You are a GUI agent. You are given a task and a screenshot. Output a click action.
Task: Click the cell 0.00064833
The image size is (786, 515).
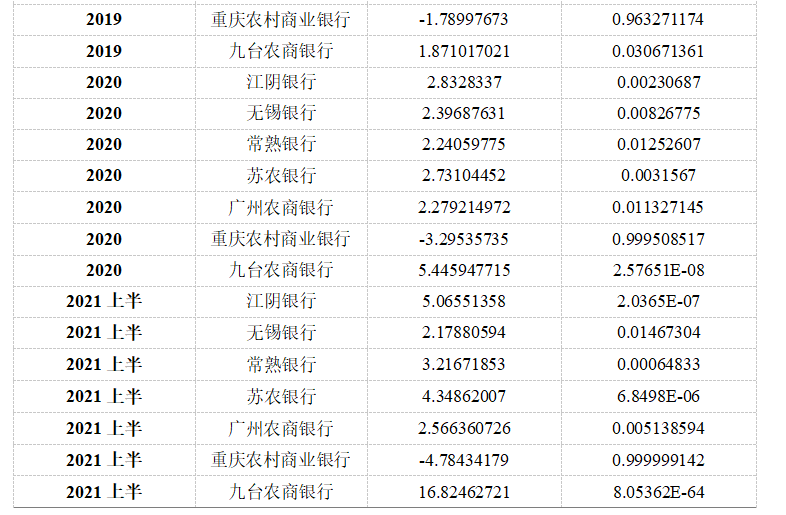[x=658, y=365]
